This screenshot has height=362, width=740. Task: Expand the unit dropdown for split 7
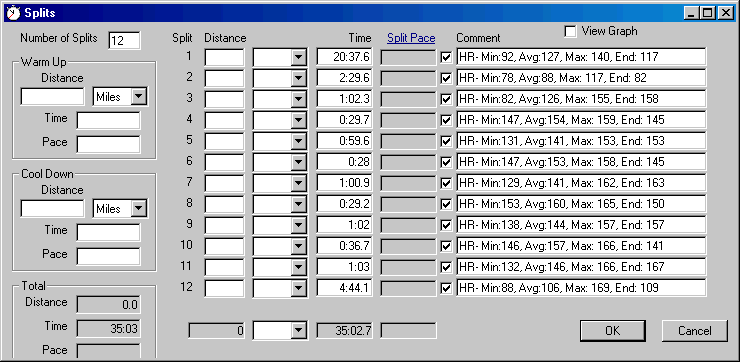coord(298,183)
